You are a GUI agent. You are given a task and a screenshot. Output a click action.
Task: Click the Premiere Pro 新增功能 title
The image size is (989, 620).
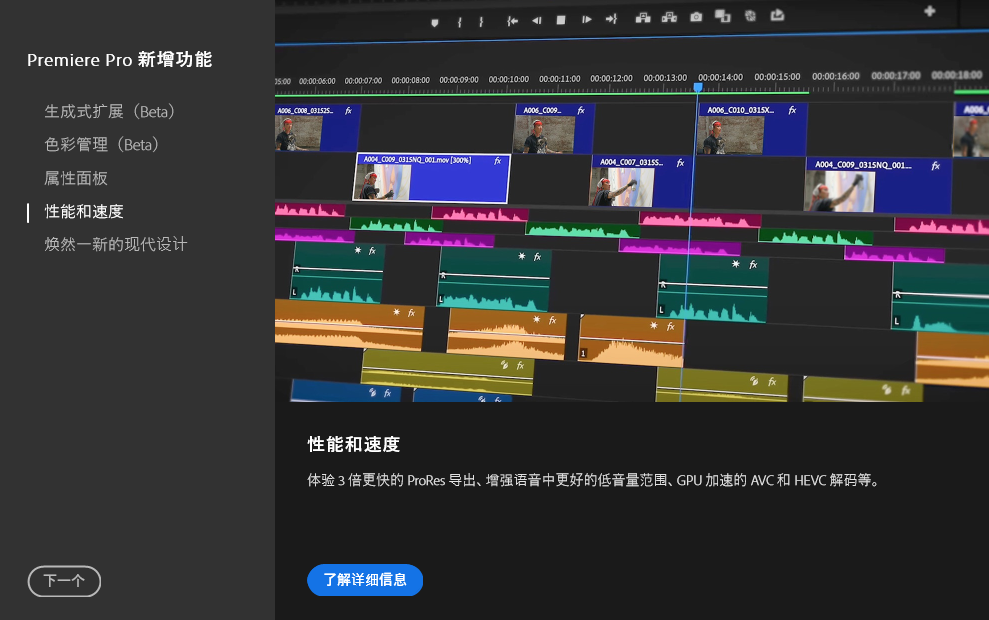coord(119,60)
